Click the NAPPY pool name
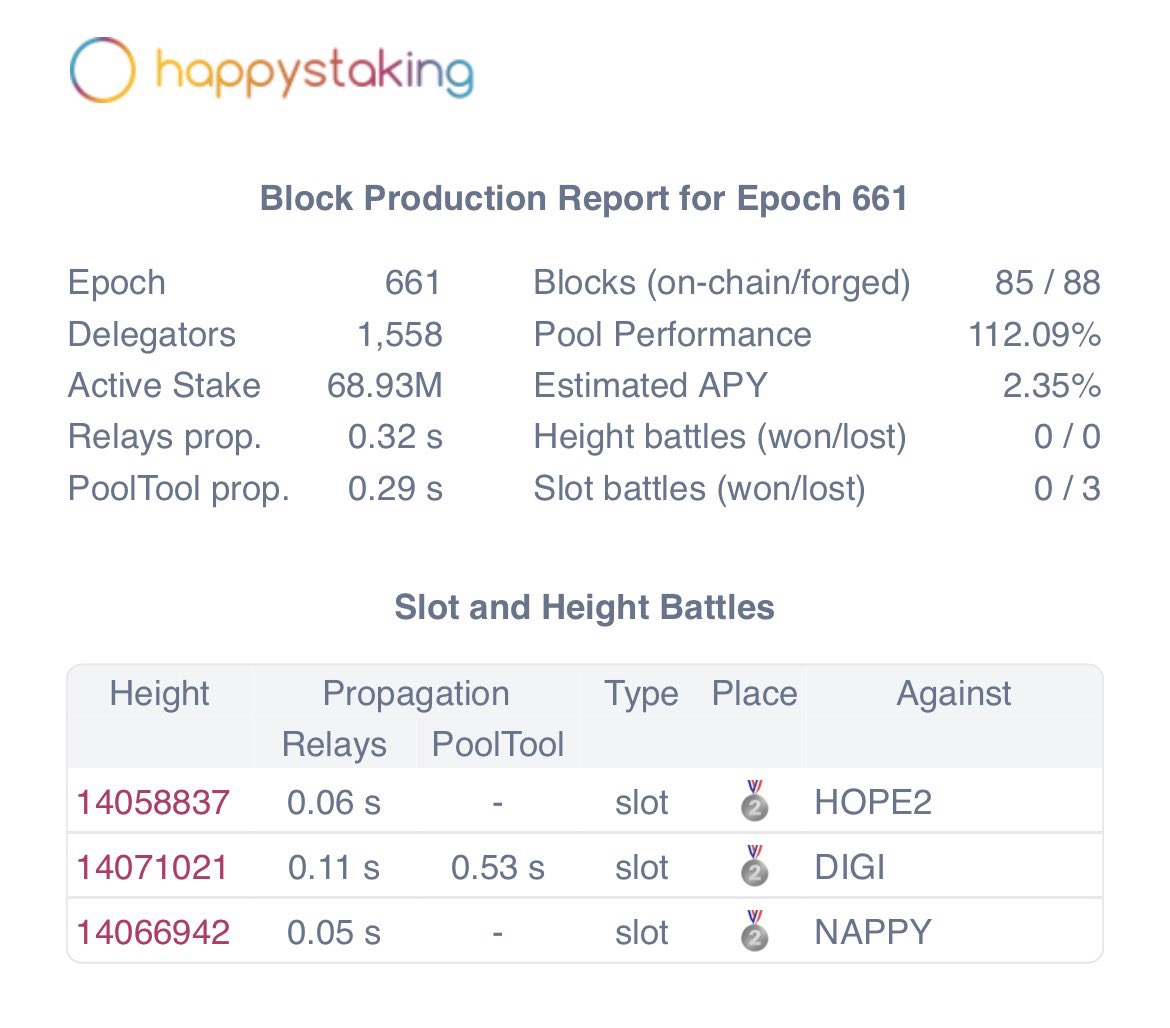 pyautogui.click(x=873, y=933)
